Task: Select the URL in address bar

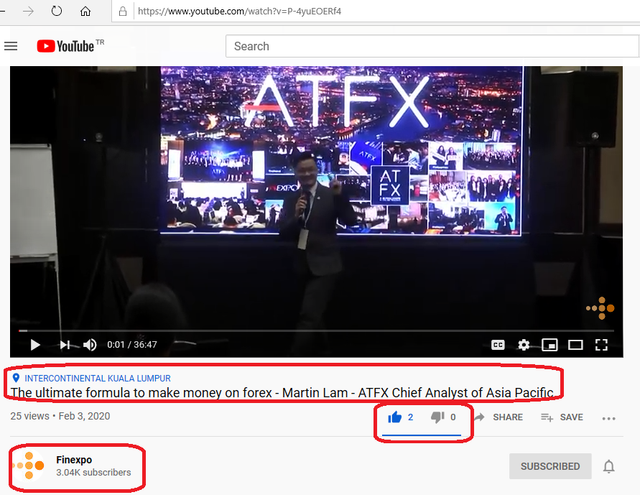Action: coord(239,11)
